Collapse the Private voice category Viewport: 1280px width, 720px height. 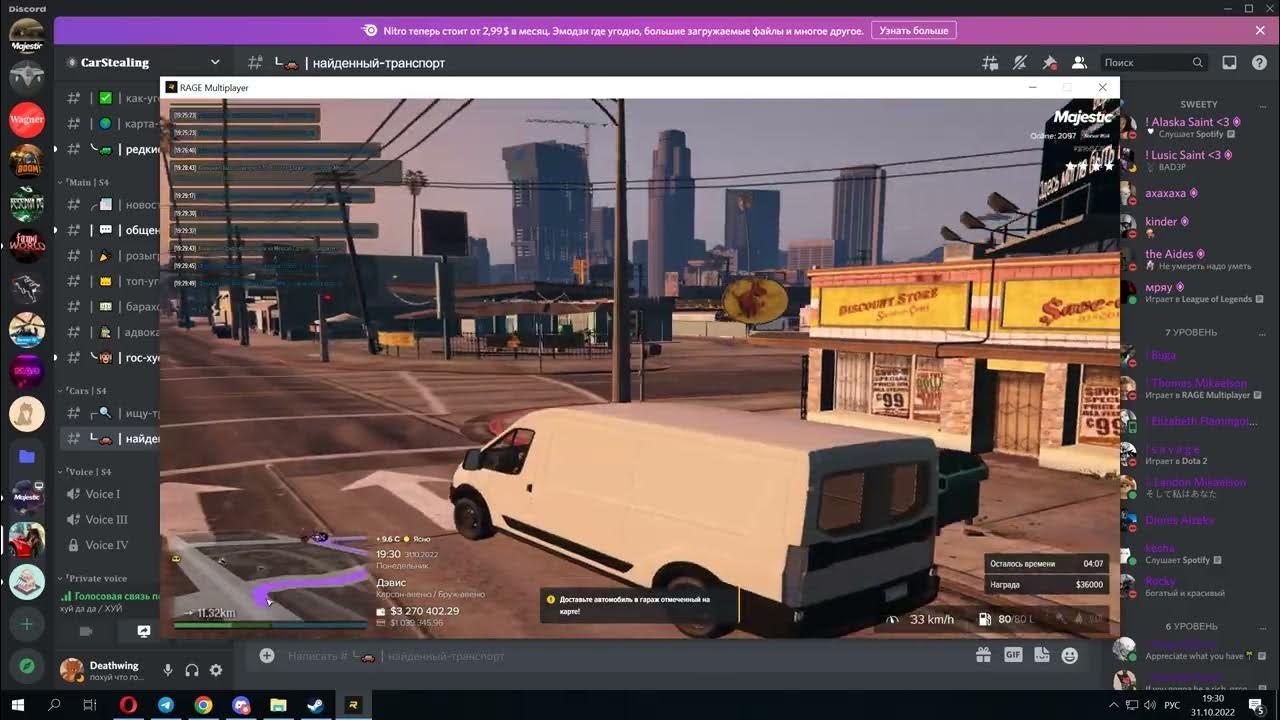click(x=95, y=578)
